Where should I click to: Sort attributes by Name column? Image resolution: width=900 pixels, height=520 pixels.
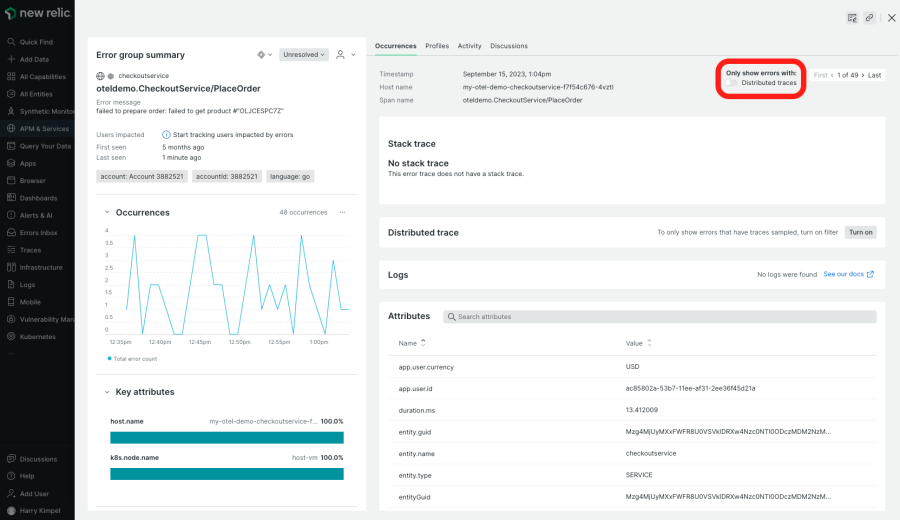pyautogui.click(x=412, y=343)
